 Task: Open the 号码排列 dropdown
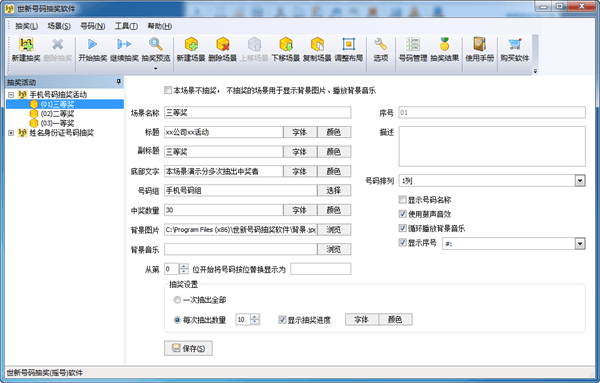[x=580, y=181]
